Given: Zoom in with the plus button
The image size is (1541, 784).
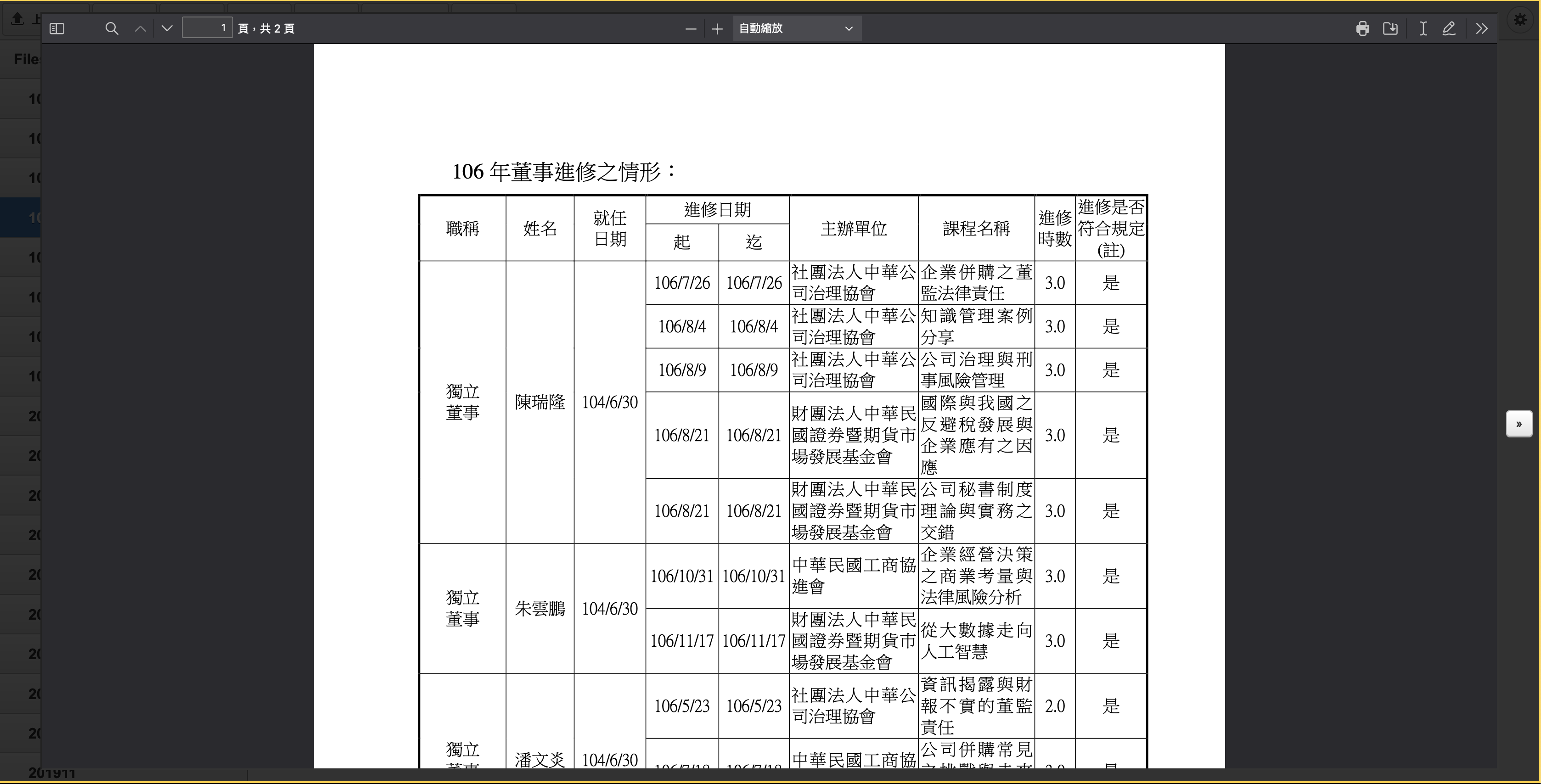Looking at the screenshot, I should point(717,28).
